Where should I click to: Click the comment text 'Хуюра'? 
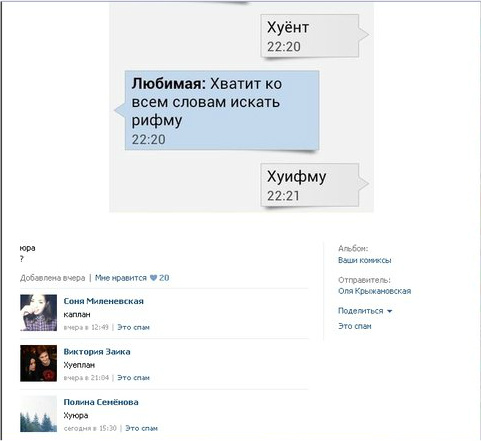coord(76,416)
